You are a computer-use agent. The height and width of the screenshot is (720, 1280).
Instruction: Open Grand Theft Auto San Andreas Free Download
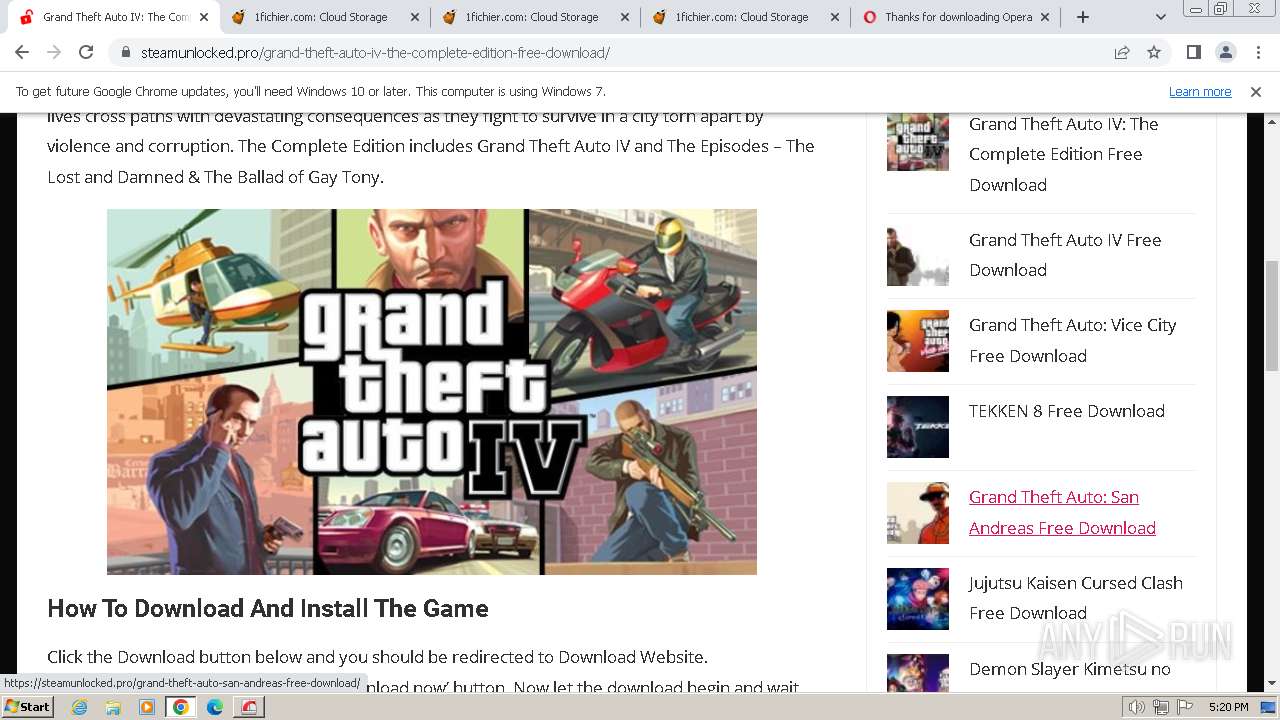(x=1062, y=512)
